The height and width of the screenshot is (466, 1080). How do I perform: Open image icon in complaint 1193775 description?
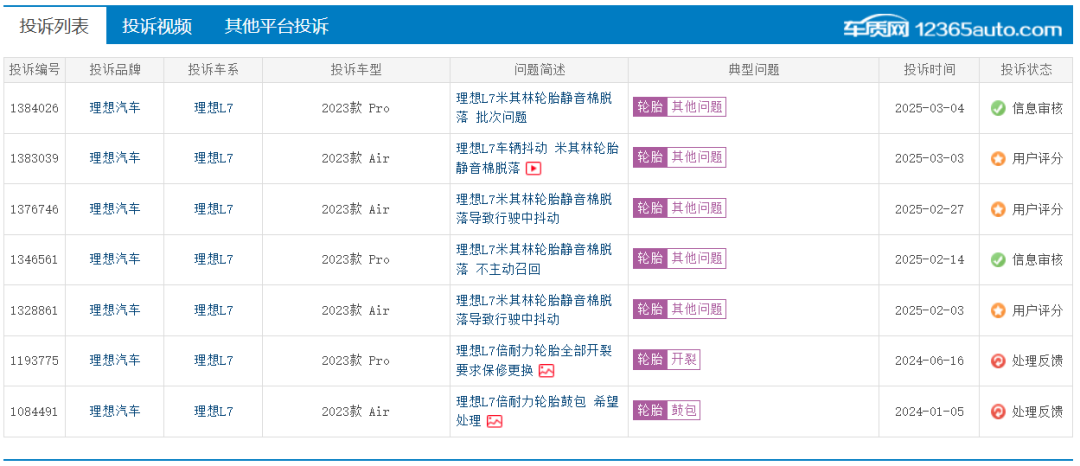(546, 370)
